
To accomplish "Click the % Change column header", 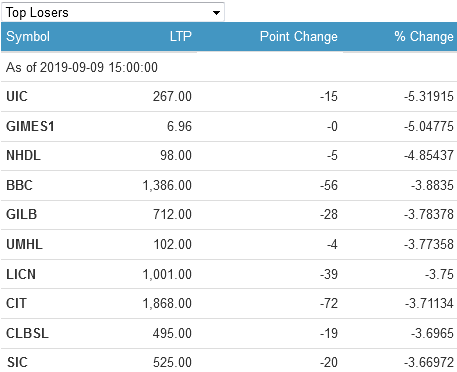I will pos(424,36).
